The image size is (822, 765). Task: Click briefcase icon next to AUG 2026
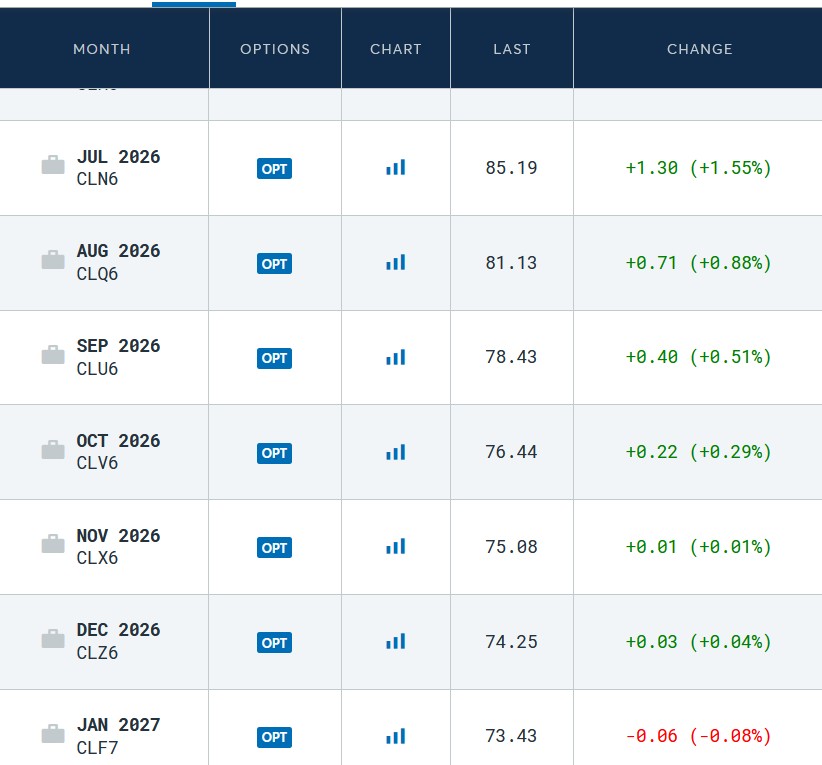pos(53,260)
